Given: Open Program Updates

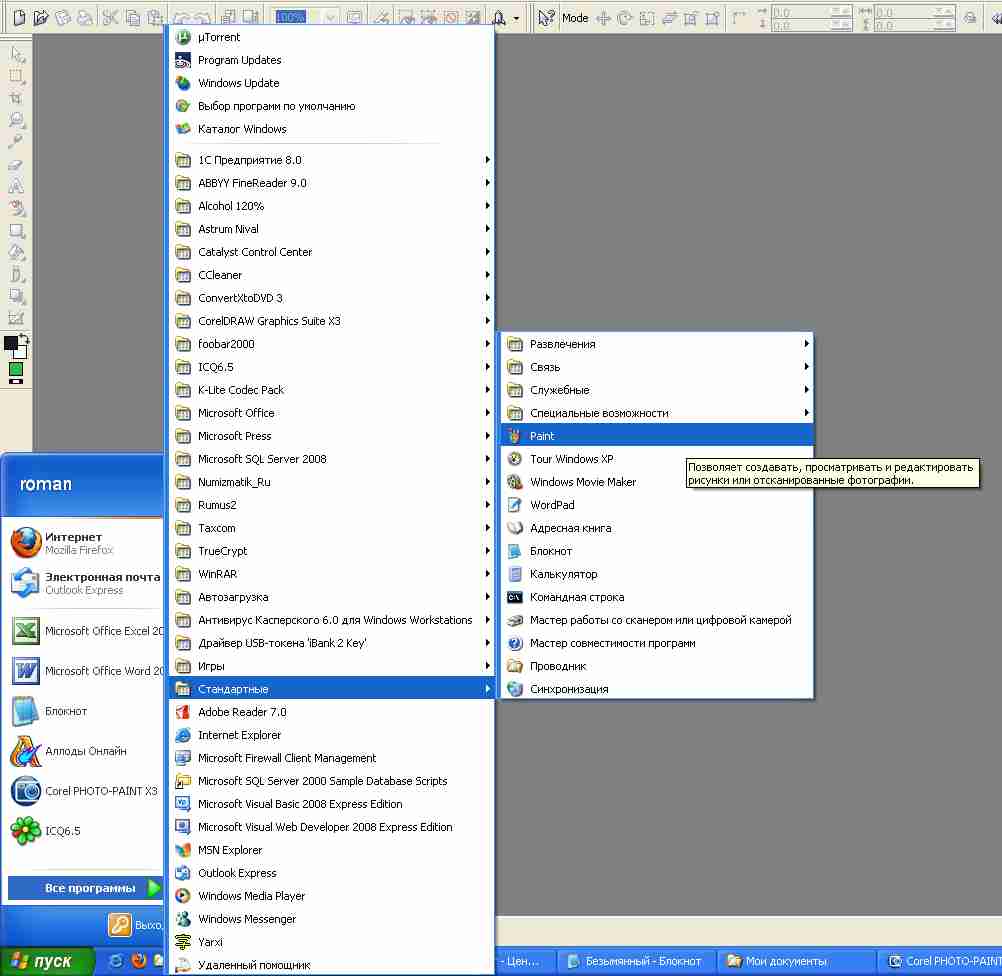Looking at the screenshot, I should coord(331,60).
